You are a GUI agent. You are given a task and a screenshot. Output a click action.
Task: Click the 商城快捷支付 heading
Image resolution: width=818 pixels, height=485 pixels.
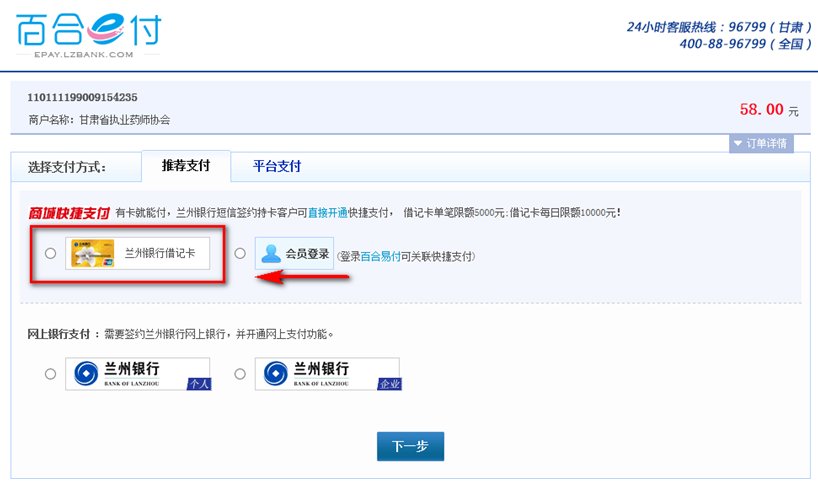click(x=69, y=213)
